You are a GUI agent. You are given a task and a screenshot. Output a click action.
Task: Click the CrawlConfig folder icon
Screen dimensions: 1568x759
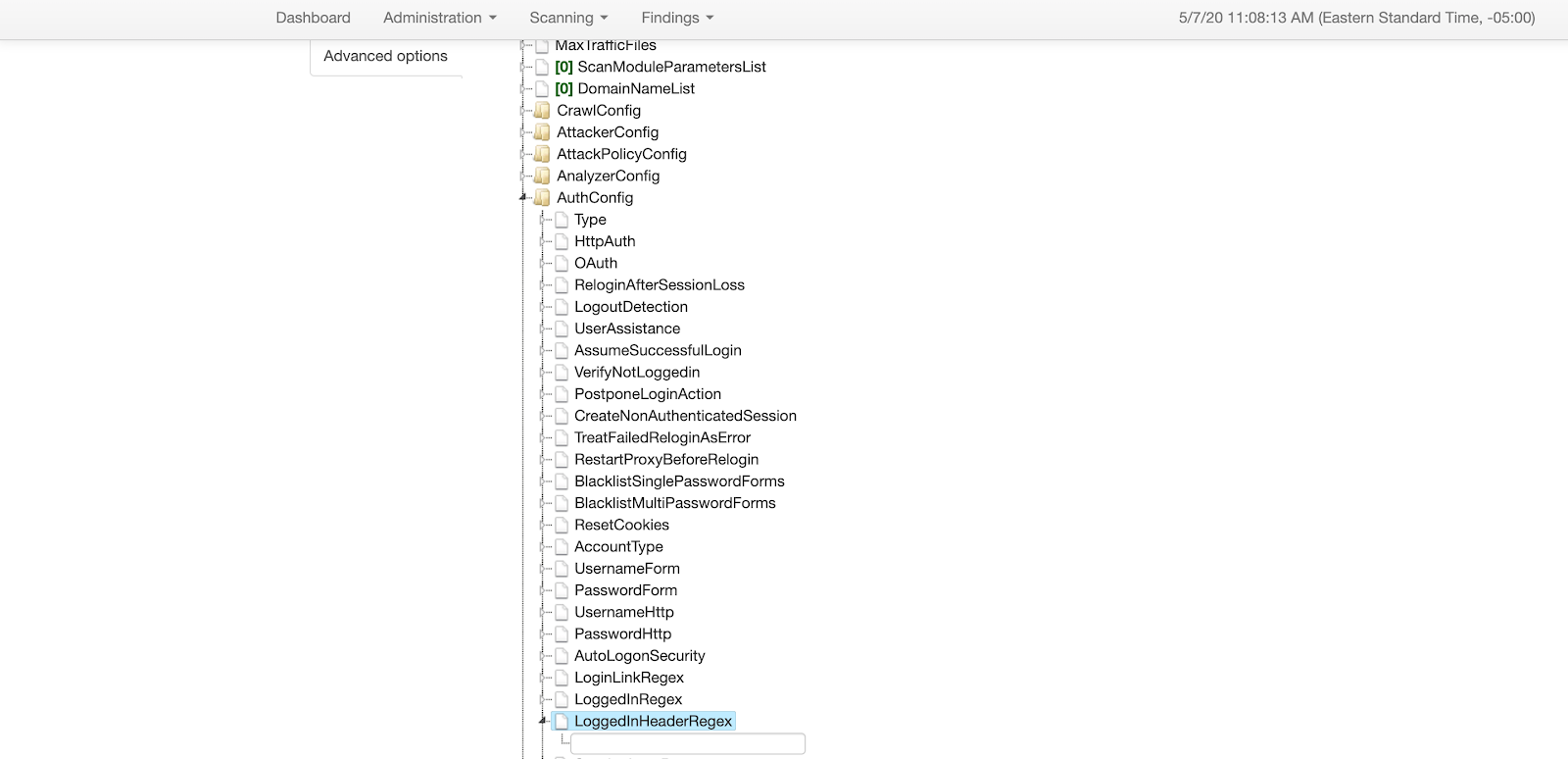click(x=542, y=111)
